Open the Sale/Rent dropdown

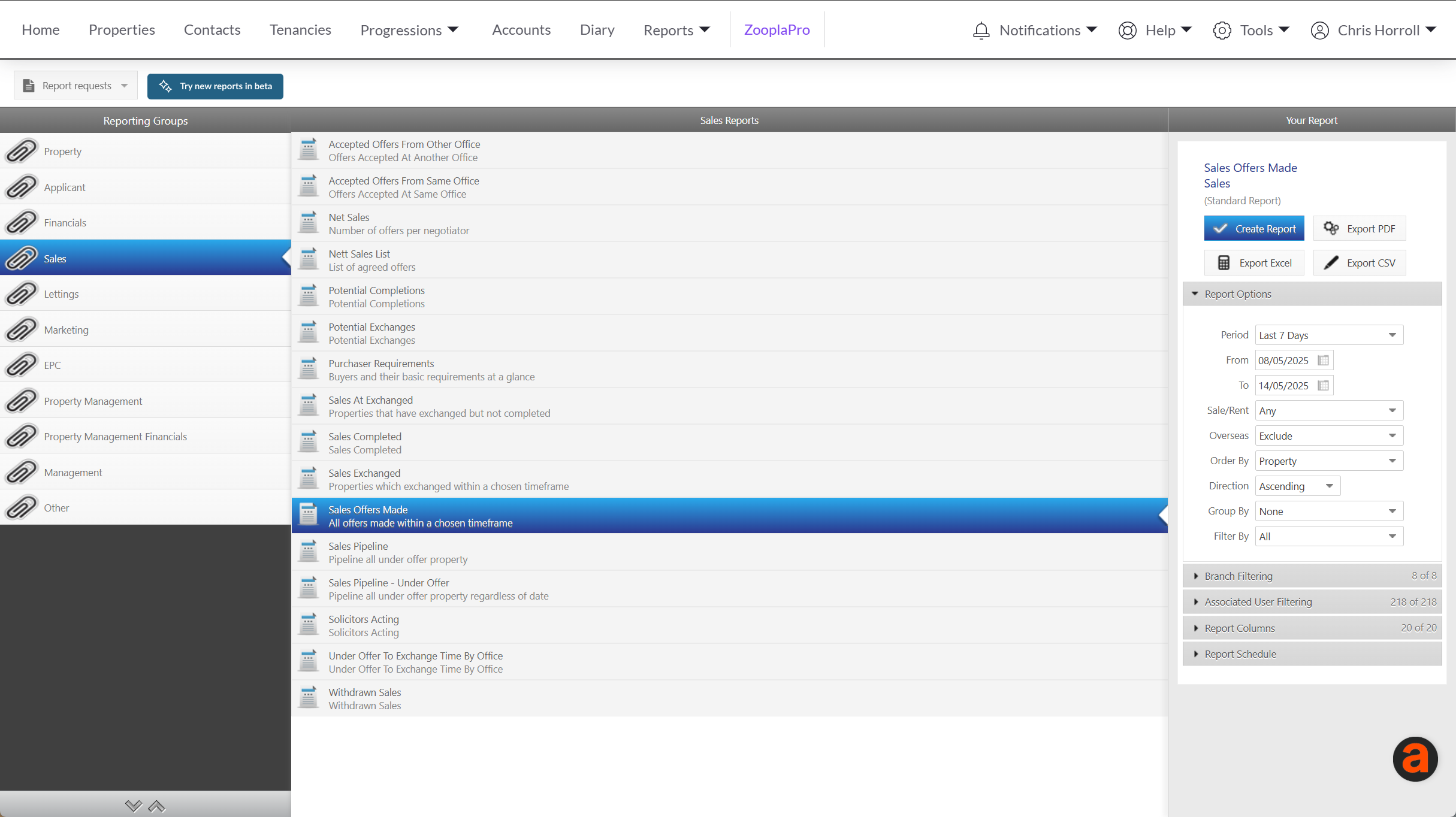tap(1328, 410)
